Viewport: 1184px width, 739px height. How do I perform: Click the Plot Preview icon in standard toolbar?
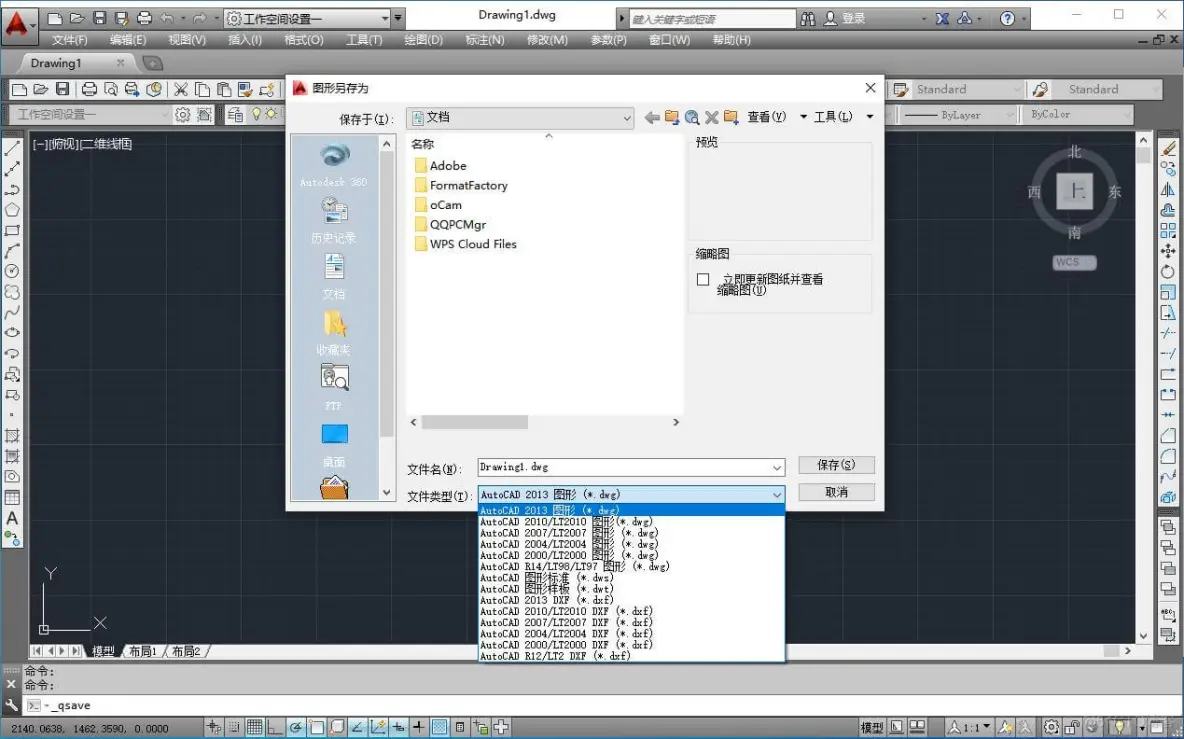click(110, 90)
